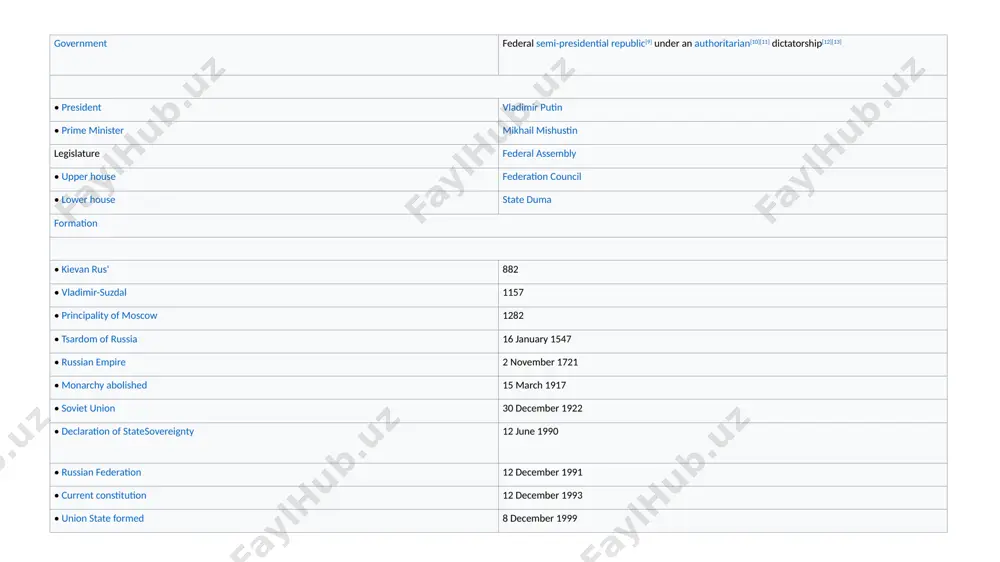The height and width of the screenshot is (562, 1000).
Task: Open the Vladimir-Suzdal link
Action: (x=94, y=292)
